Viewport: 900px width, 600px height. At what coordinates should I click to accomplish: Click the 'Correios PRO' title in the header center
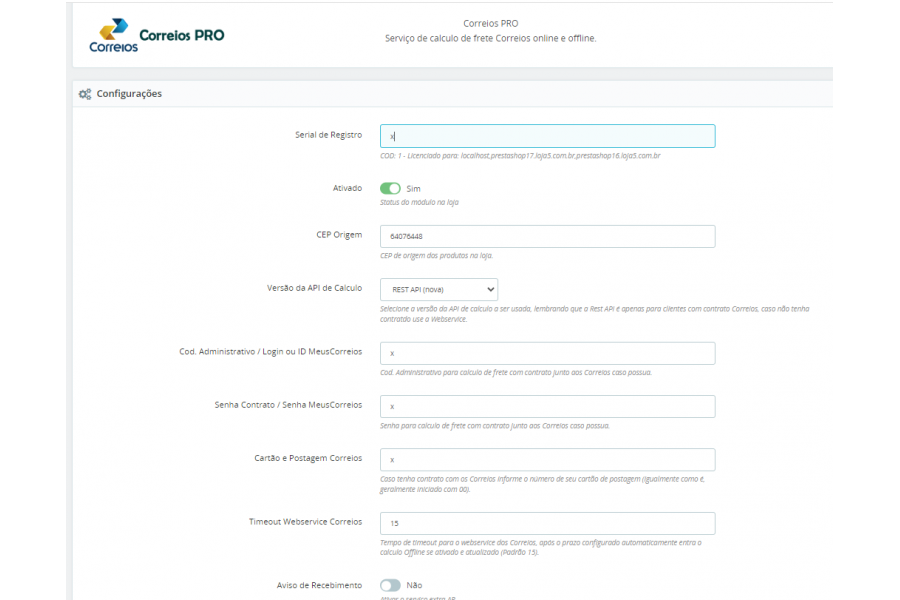[491, 24]
